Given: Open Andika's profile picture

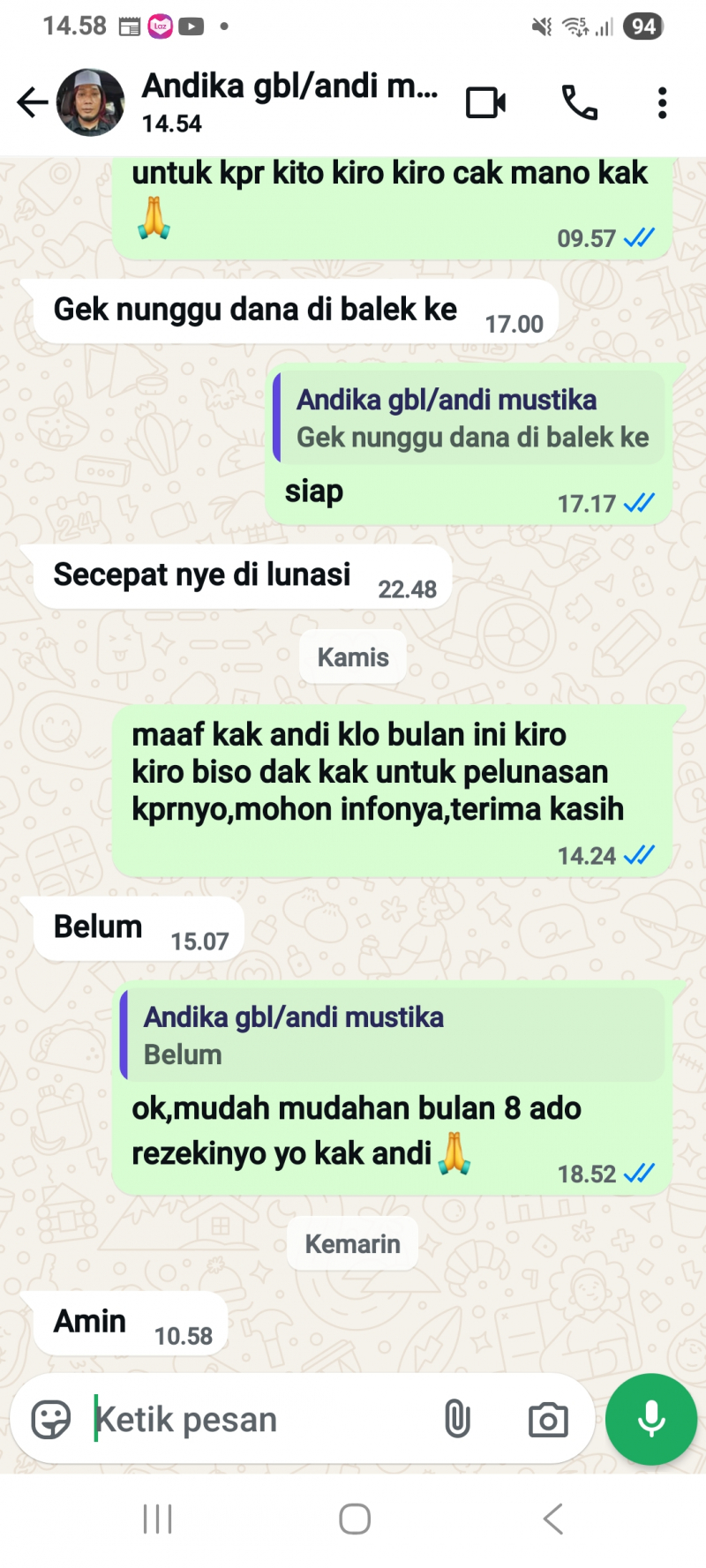Looking at the screenshot, I should 90,102.
